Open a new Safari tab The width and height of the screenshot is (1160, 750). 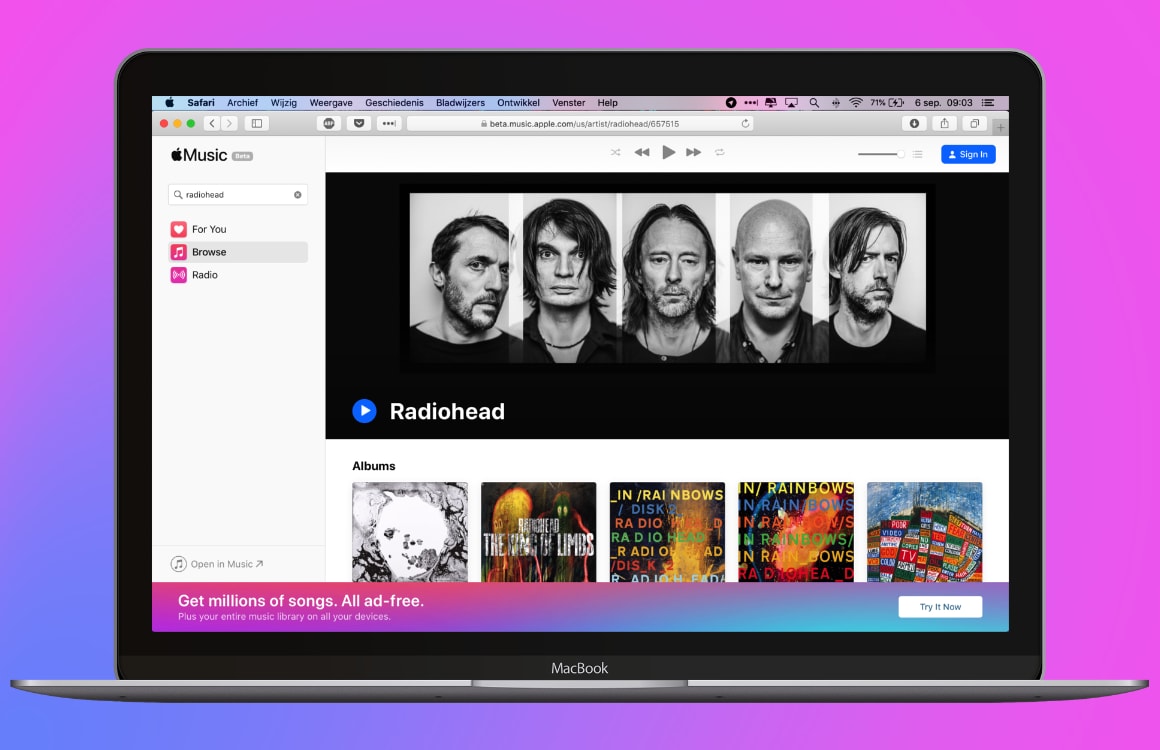pyautogui.click(x=1000, y=127)
